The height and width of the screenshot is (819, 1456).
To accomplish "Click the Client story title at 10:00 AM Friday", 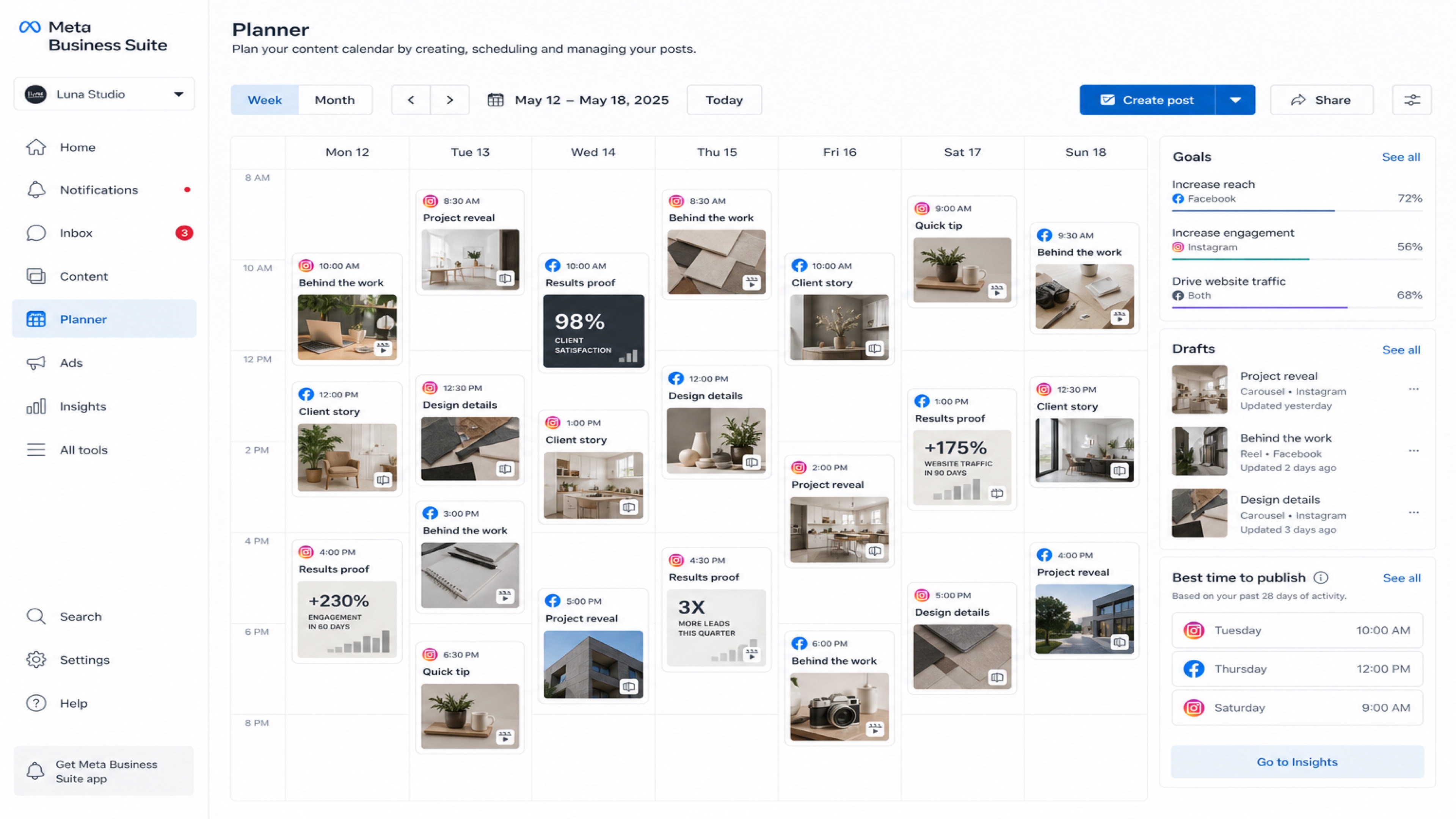I will point(822,282).
